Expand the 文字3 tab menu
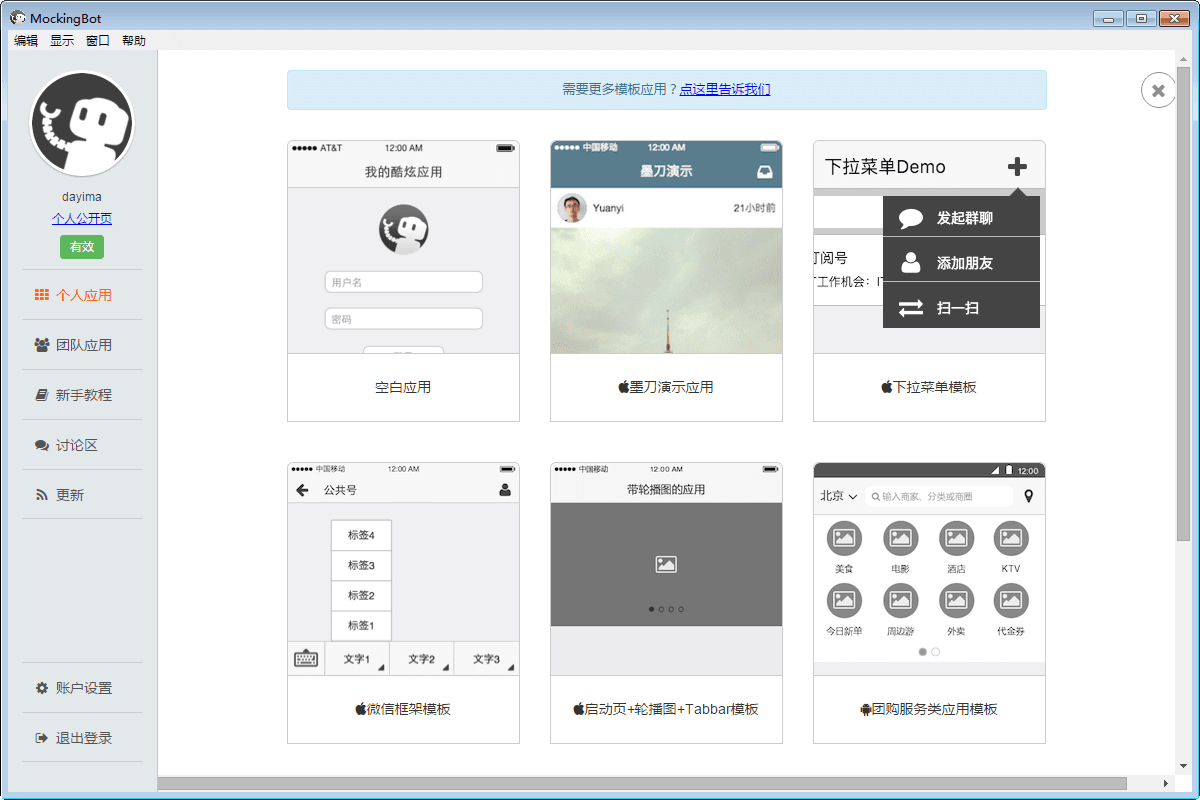The width and height of the screenshot is (1200, 800). tap(486, 659)
